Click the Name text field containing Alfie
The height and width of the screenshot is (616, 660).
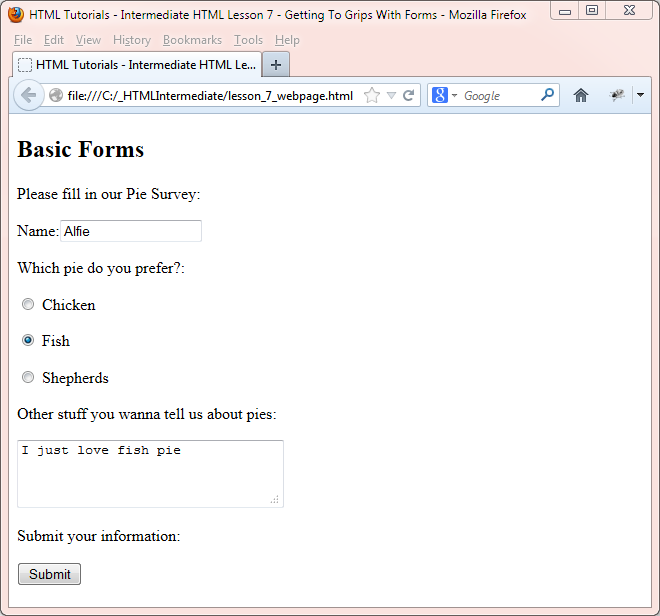click(131, 231)
